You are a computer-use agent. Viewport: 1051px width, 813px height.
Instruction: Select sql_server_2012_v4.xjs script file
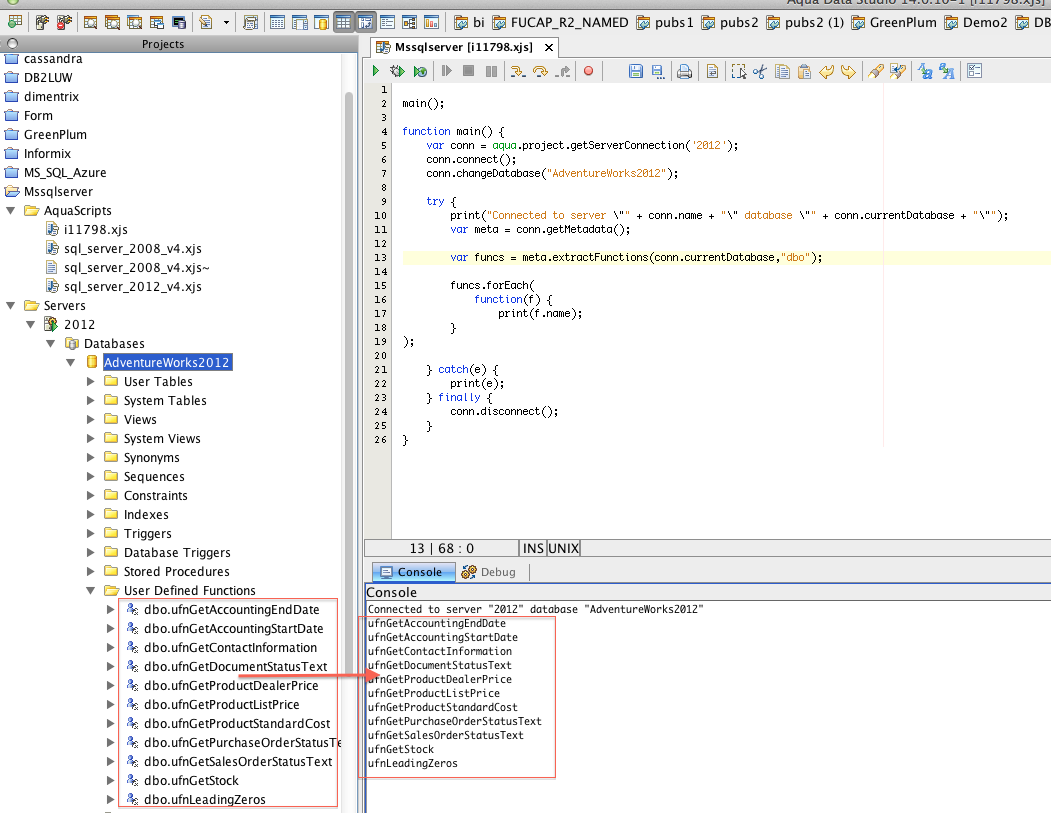pyautogui.click(x=132, y=286)
